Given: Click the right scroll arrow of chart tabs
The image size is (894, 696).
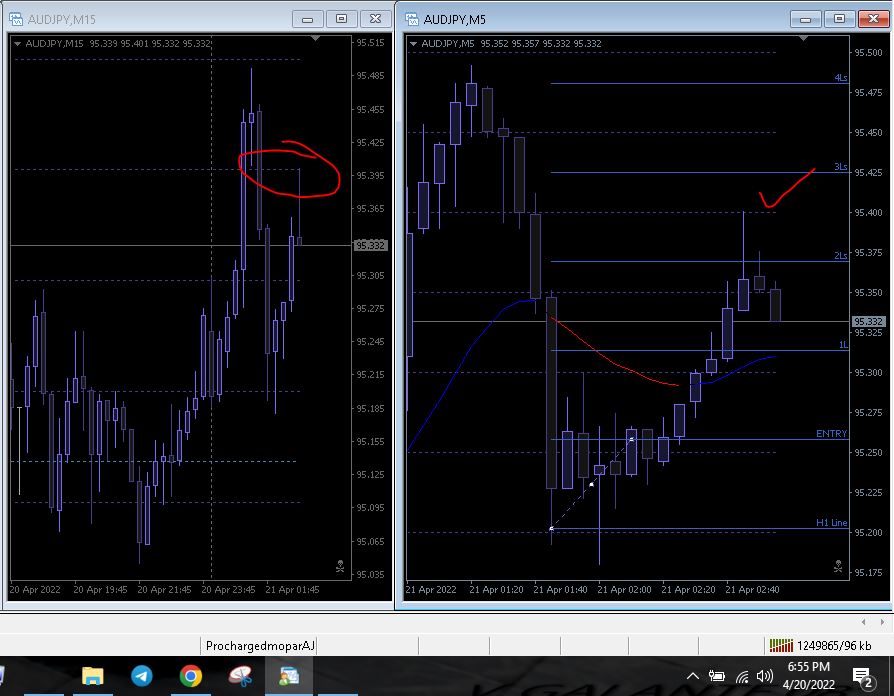Looking at the screenshot, I should coord(882,622).
